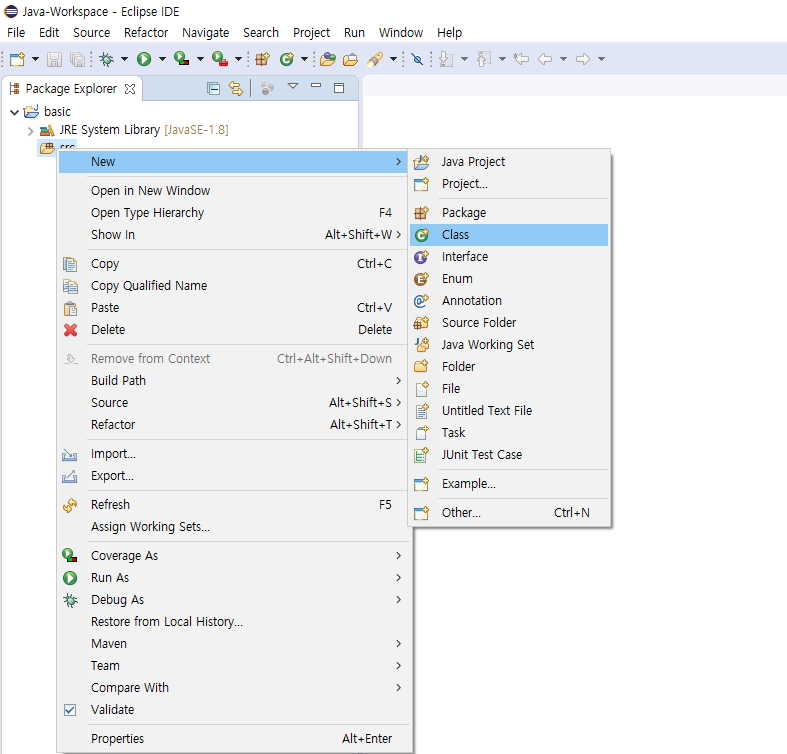
Task: Choose Refresh in the context menu
Action: pyautogui.click(x=233, y=505)
